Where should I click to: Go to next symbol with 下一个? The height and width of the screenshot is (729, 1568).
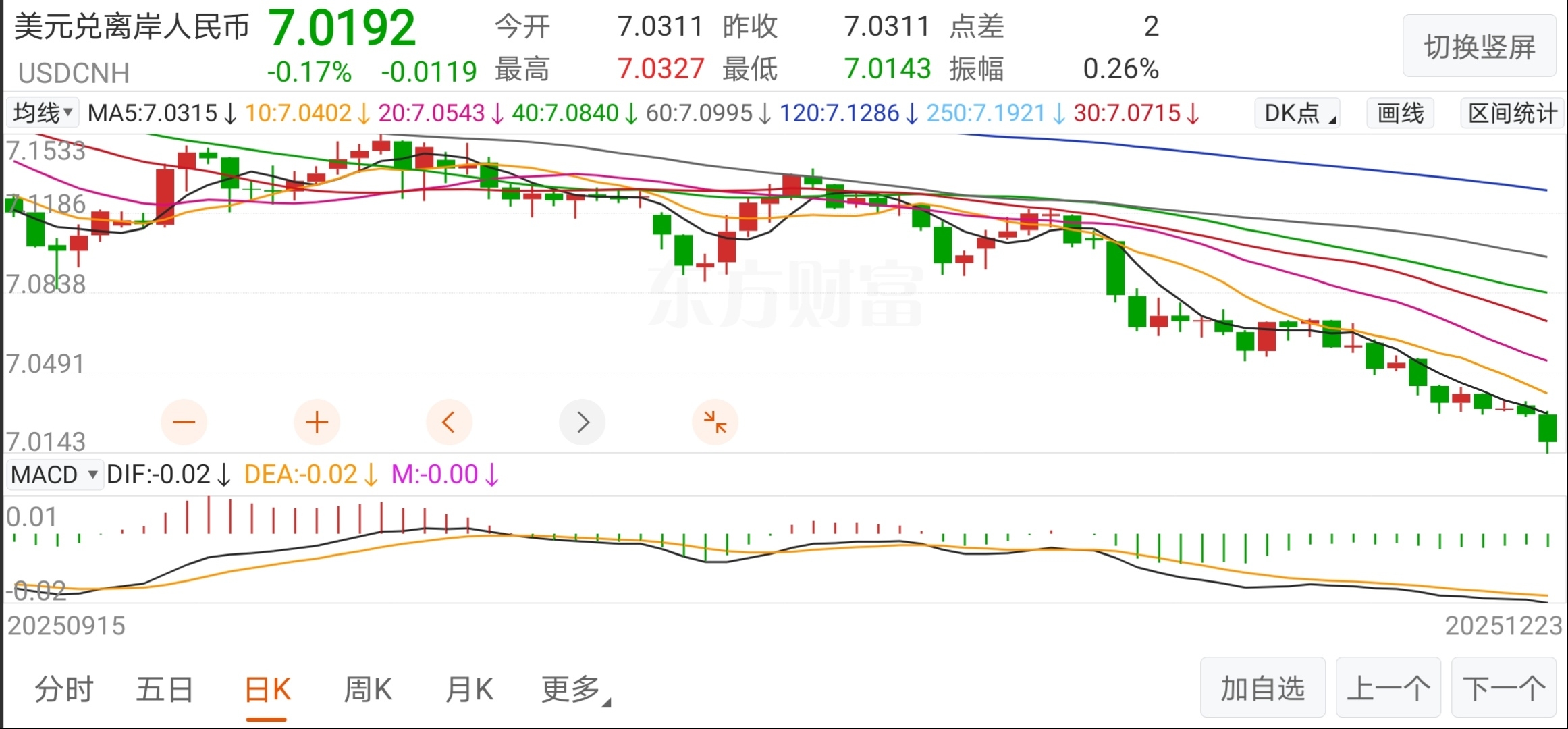[1504, 688]
